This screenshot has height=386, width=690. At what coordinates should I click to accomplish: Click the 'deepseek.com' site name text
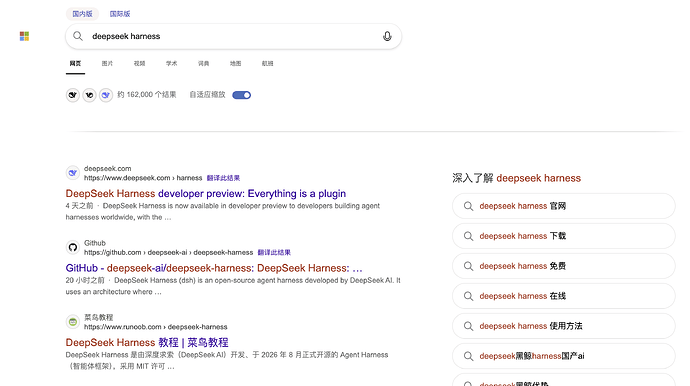click(x=107, y=169)
